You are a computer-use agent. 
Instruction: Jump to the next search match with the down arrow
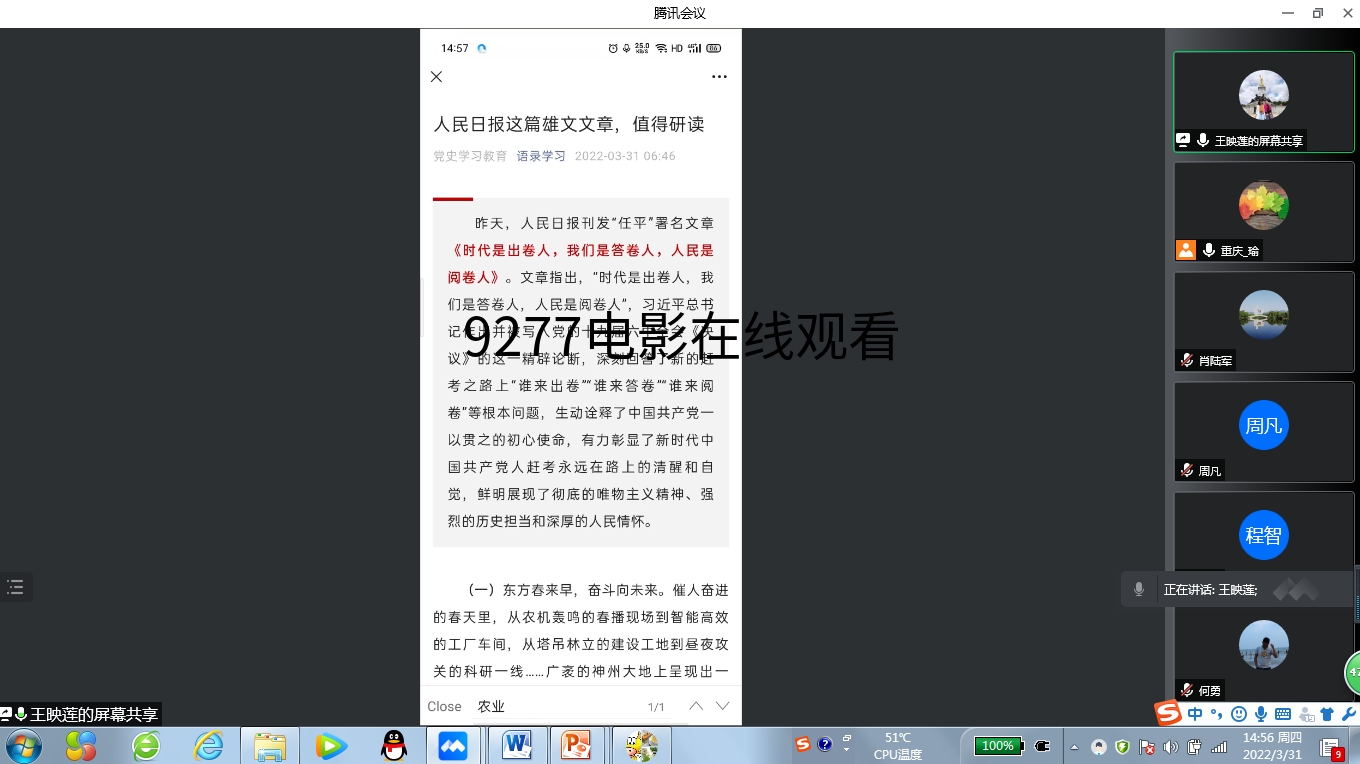click(x=723, y=706)
